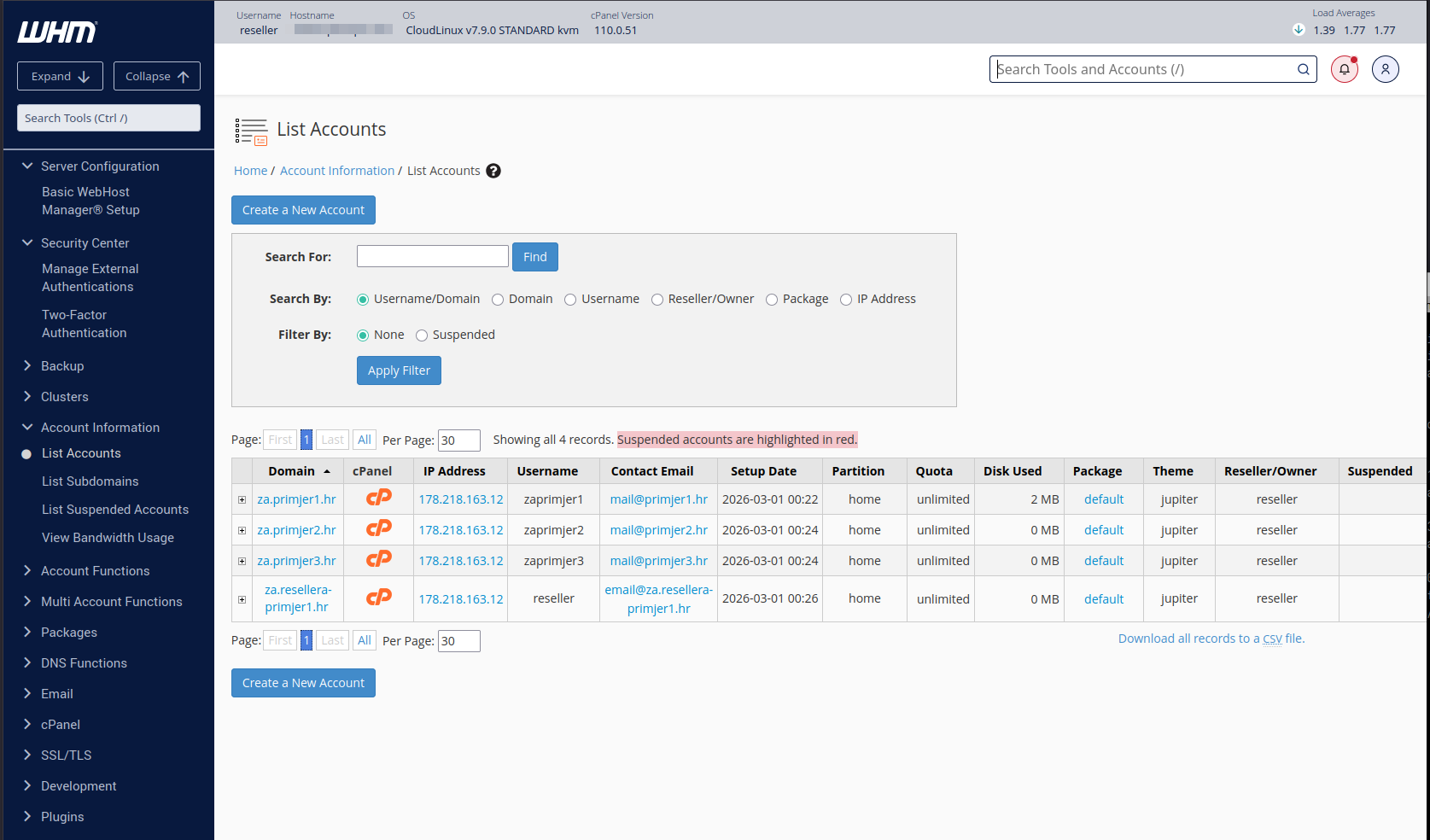Screen dimensions: 1430x840
Task: Click the Search For text field
Action: pyautogui.click(x=432, y=256)
